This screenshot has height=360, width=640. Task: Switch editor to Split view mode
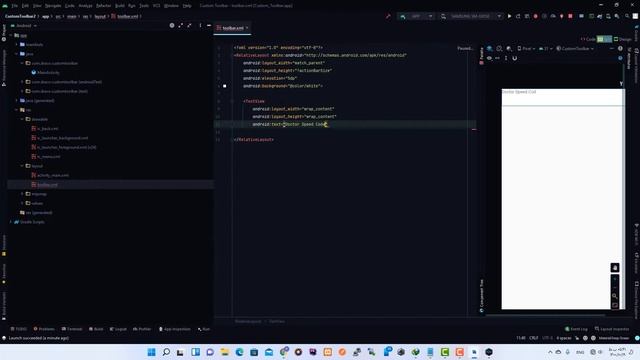coord(604,39)
